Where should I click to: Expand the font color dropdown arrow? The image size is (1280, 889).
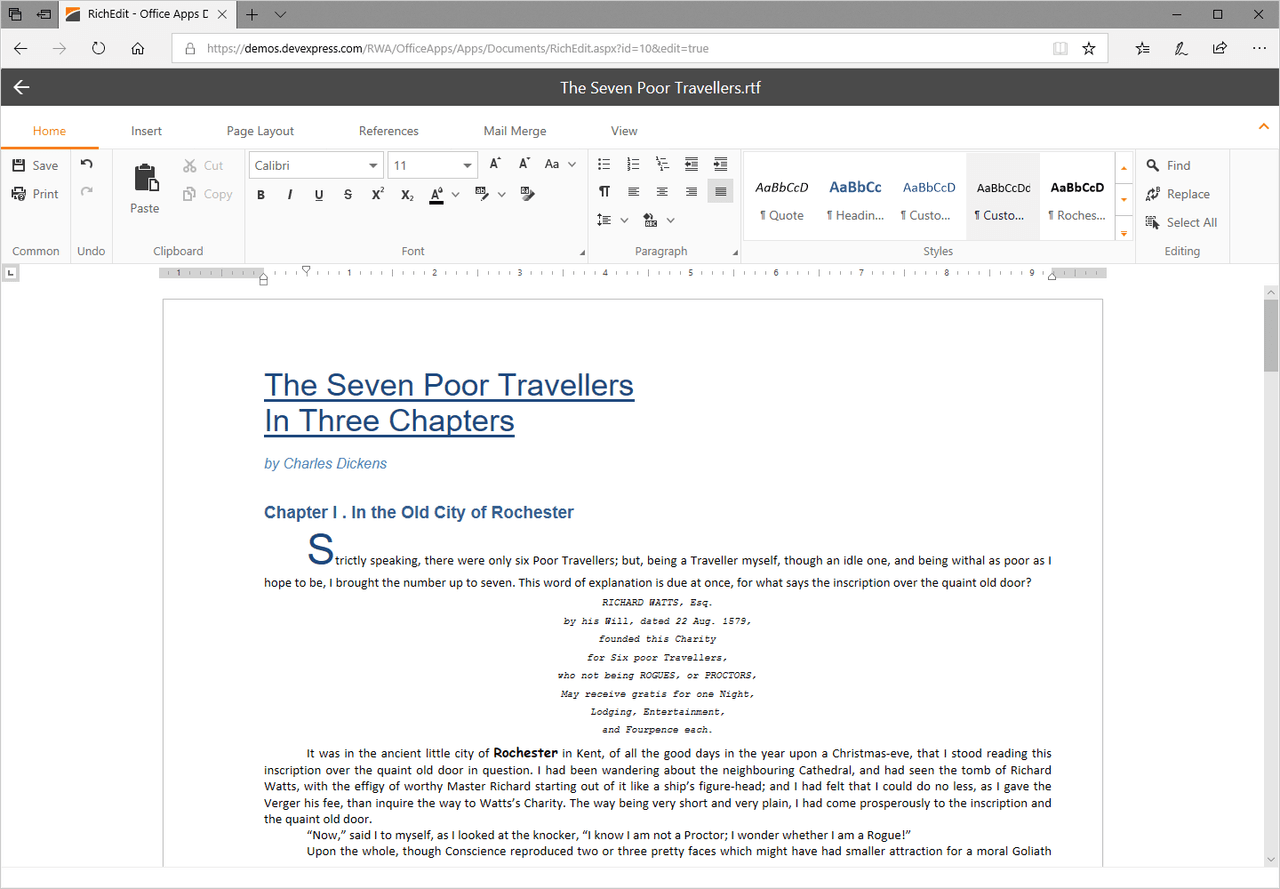(456, 195)
